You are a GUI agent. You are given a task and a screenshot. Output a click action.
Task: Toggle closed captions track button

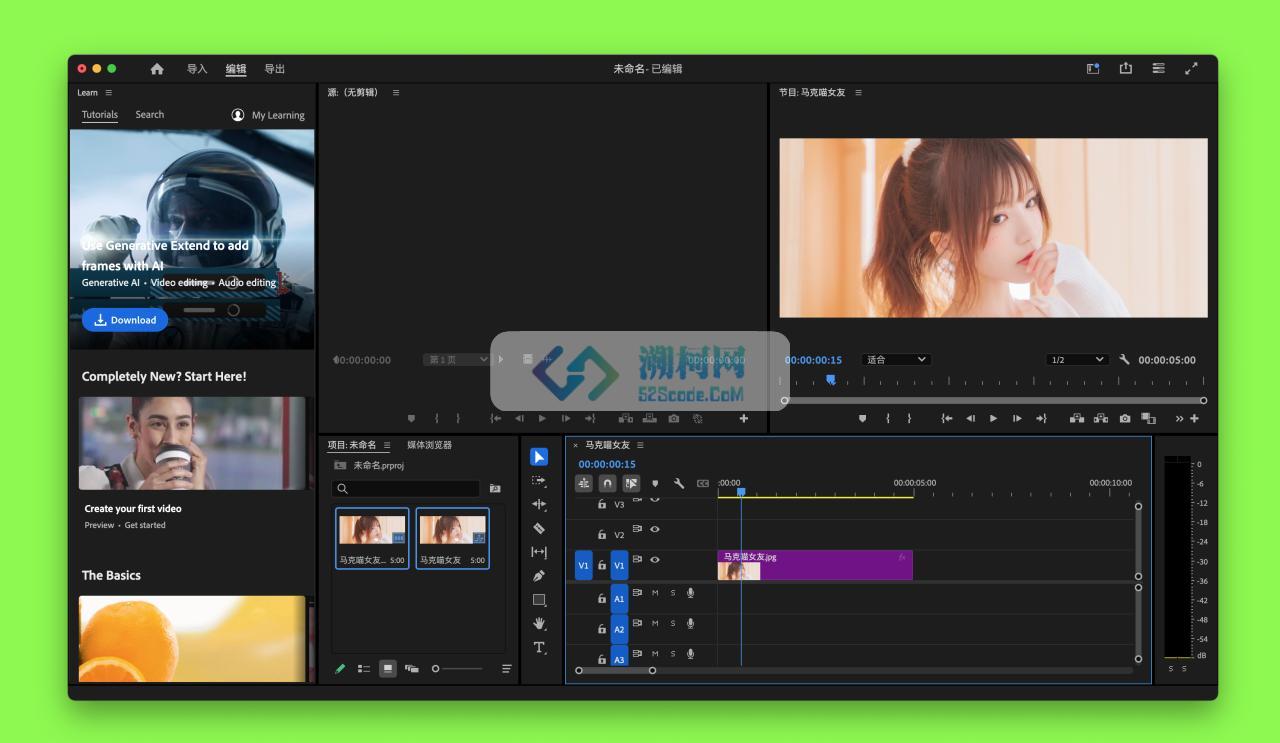[703, 483]
